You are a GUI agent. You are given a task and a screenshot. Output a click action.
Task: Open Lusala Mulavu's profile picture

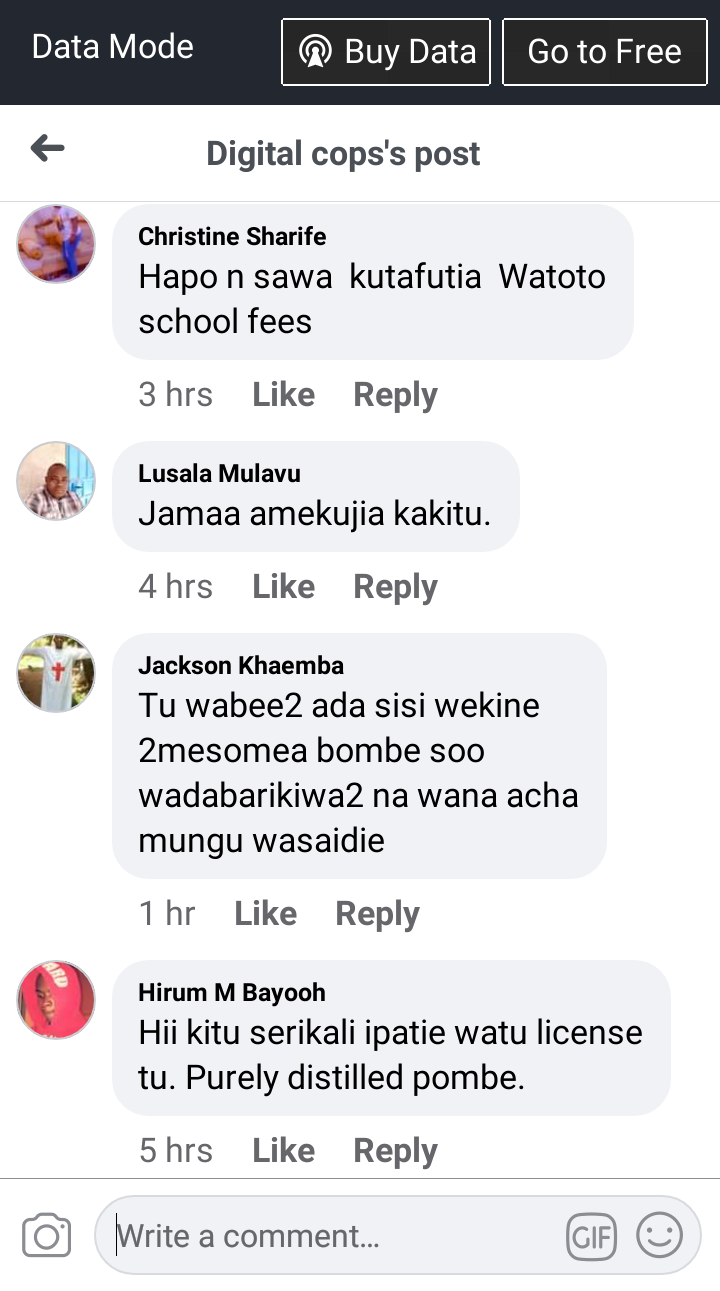(x=56, y=481)
